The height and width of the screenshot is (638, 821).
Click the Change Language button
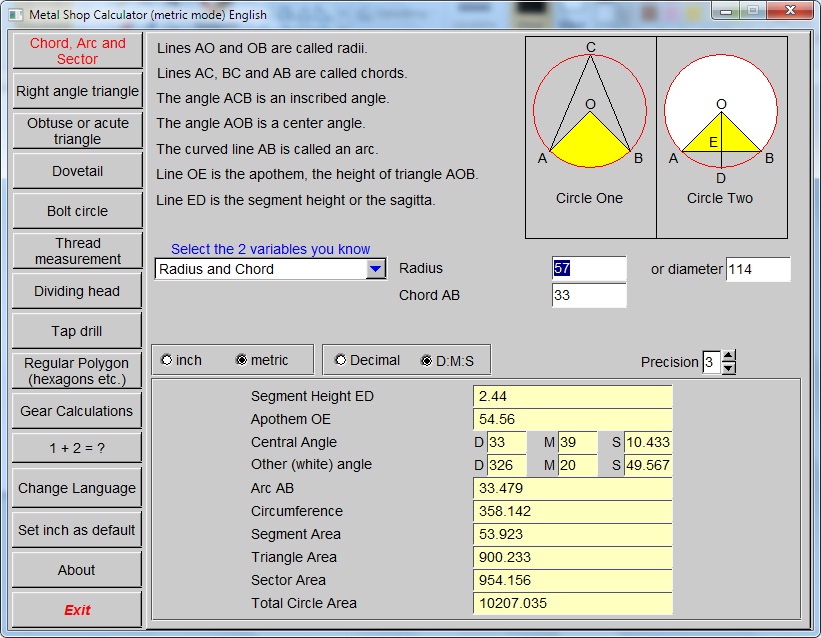click(77, 488)
